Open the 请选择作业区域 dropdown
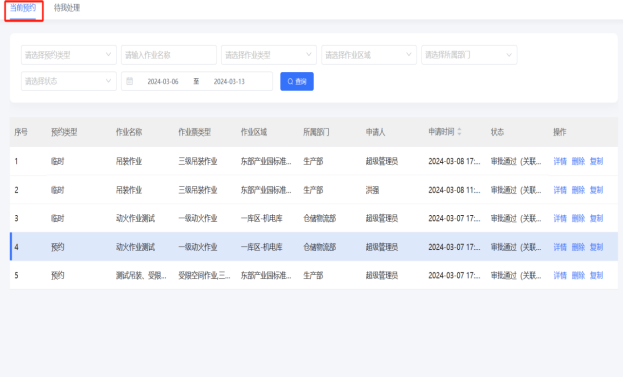The width and height of the screenshot is (623, 377). pyautogui.click(x=369, y=55)
